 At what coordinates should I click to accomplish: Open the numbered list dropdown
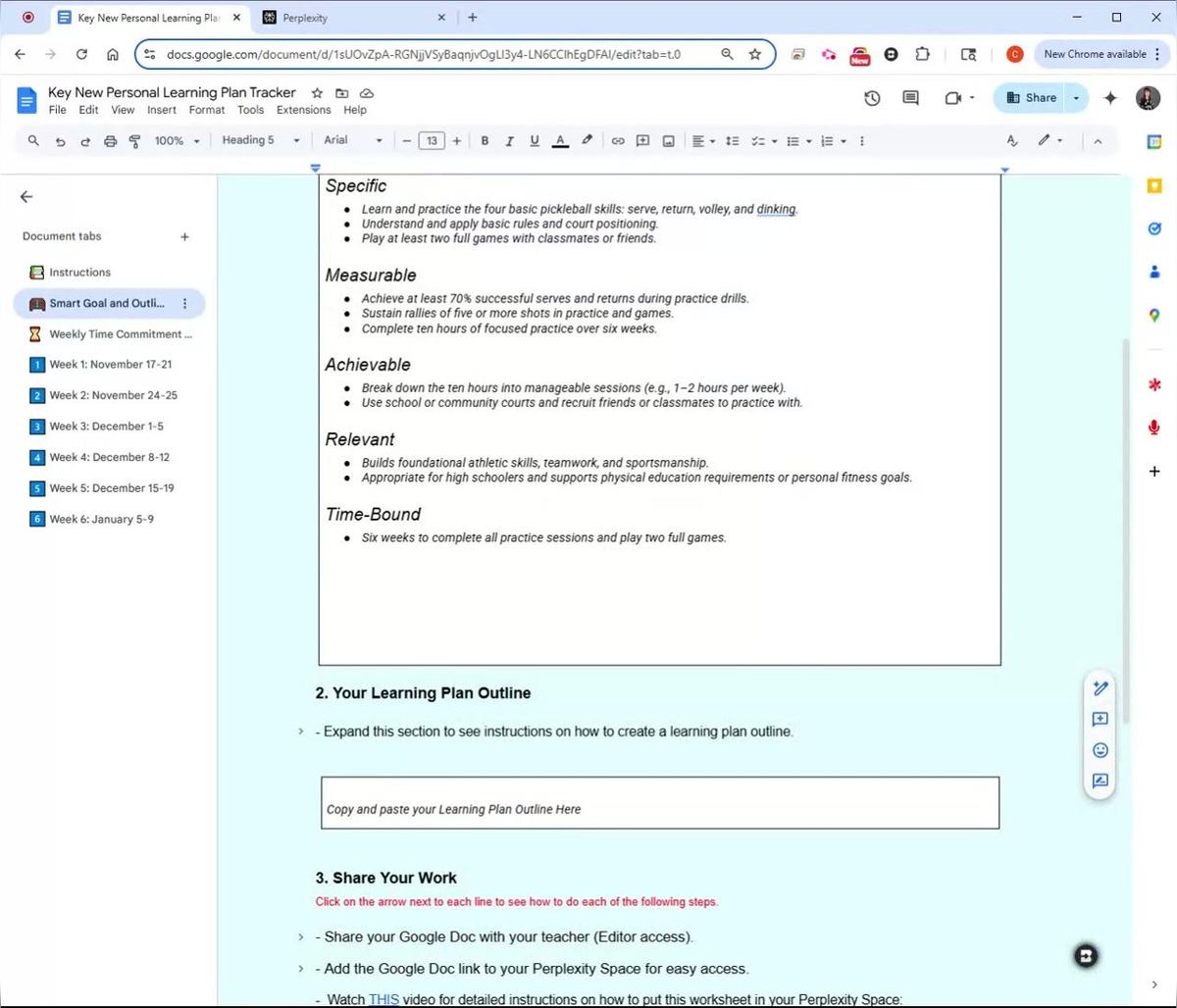point(833,141)
